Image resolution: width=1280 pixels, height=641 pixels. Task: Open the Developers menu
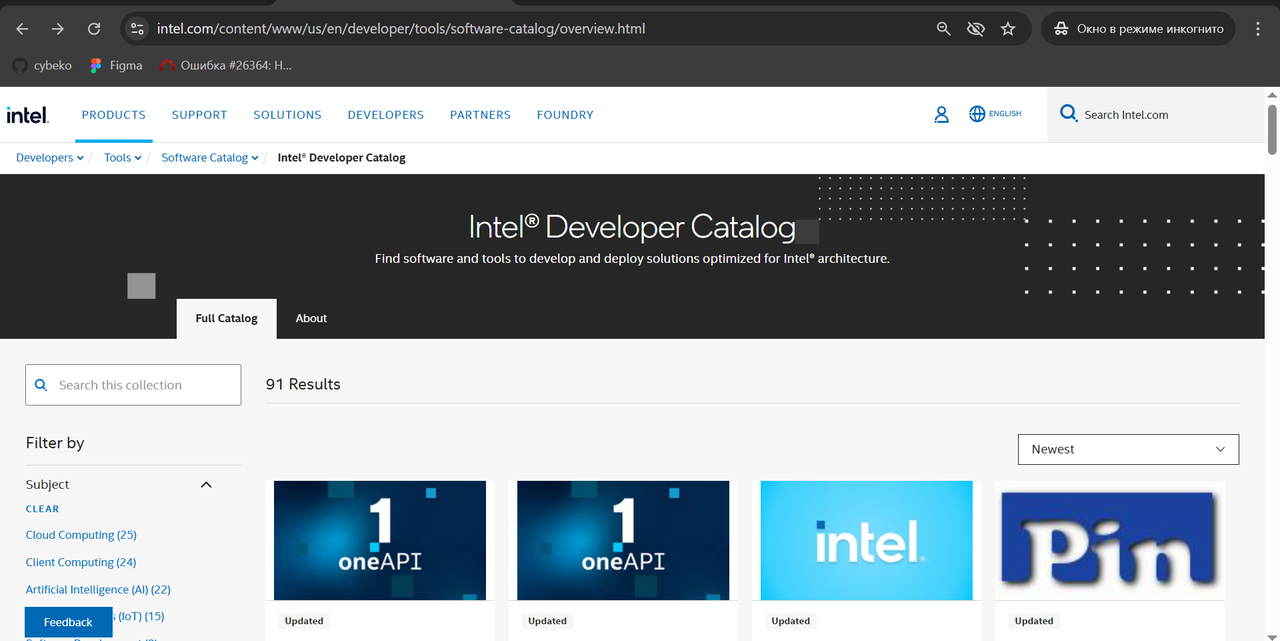coord(386,115)
